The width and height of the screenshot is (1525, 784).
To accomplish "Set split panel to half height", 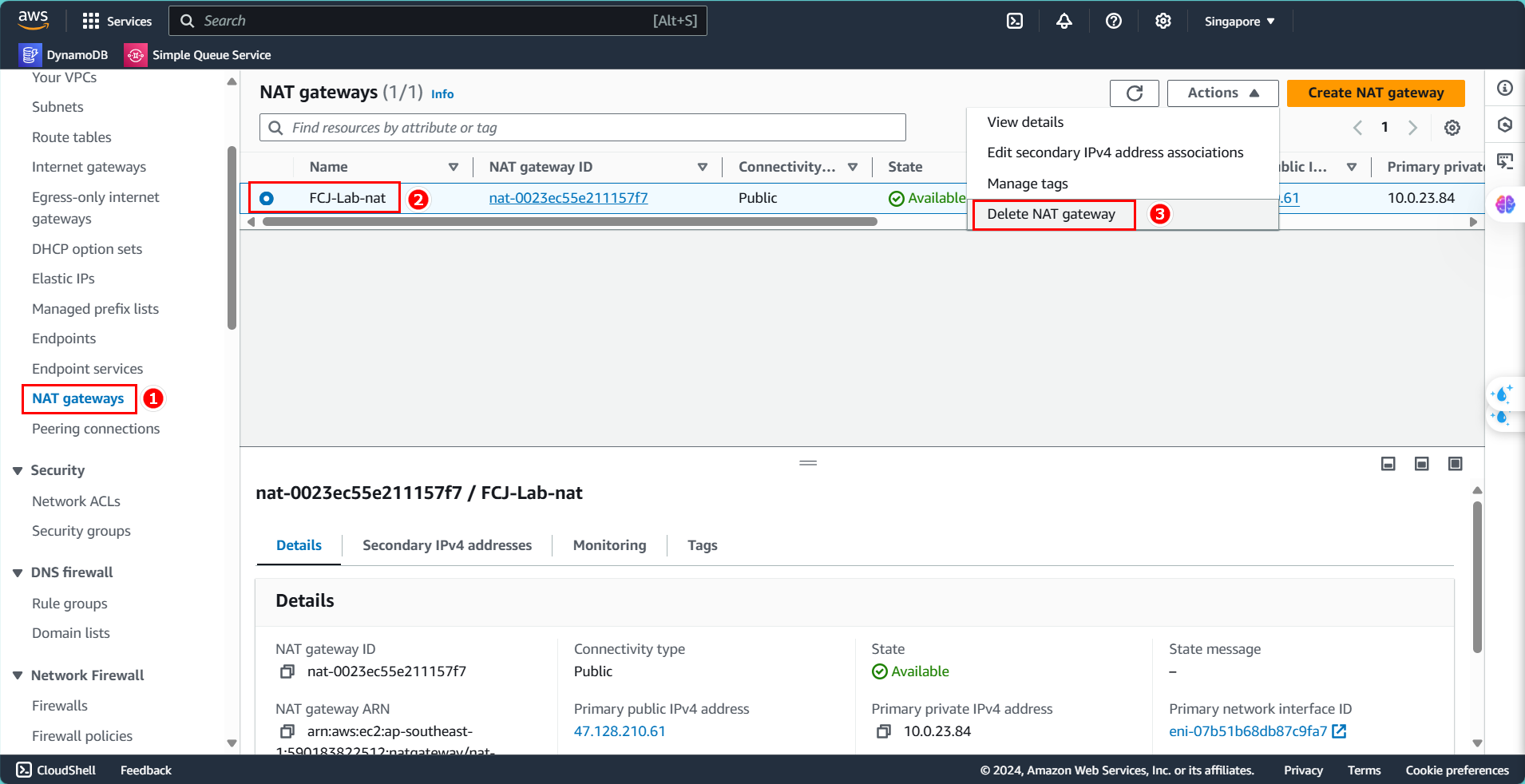I will click(x=1422, y=464).
